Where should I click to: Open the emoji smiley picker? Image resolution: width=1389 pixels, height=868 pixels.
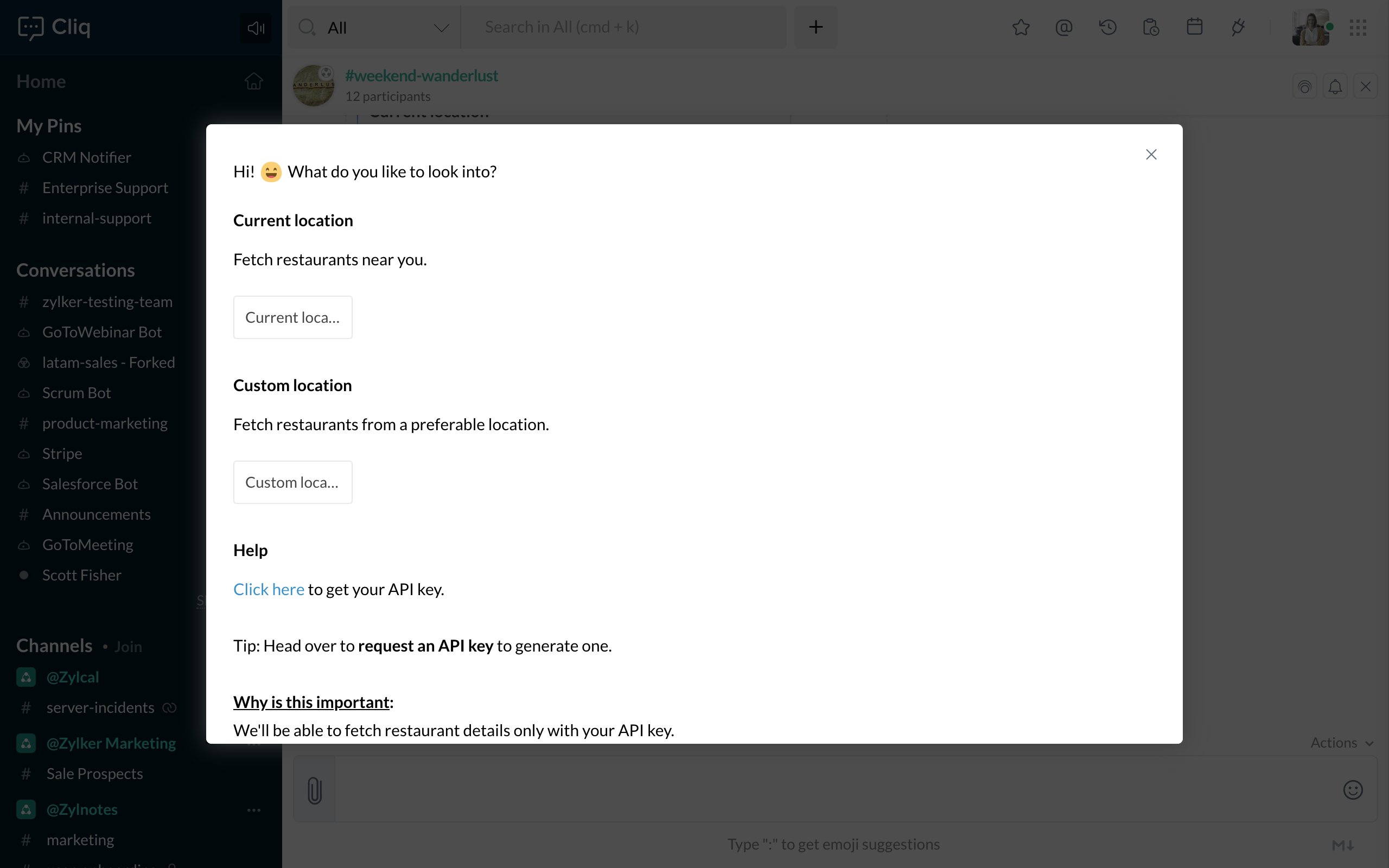pos(1353,790)
